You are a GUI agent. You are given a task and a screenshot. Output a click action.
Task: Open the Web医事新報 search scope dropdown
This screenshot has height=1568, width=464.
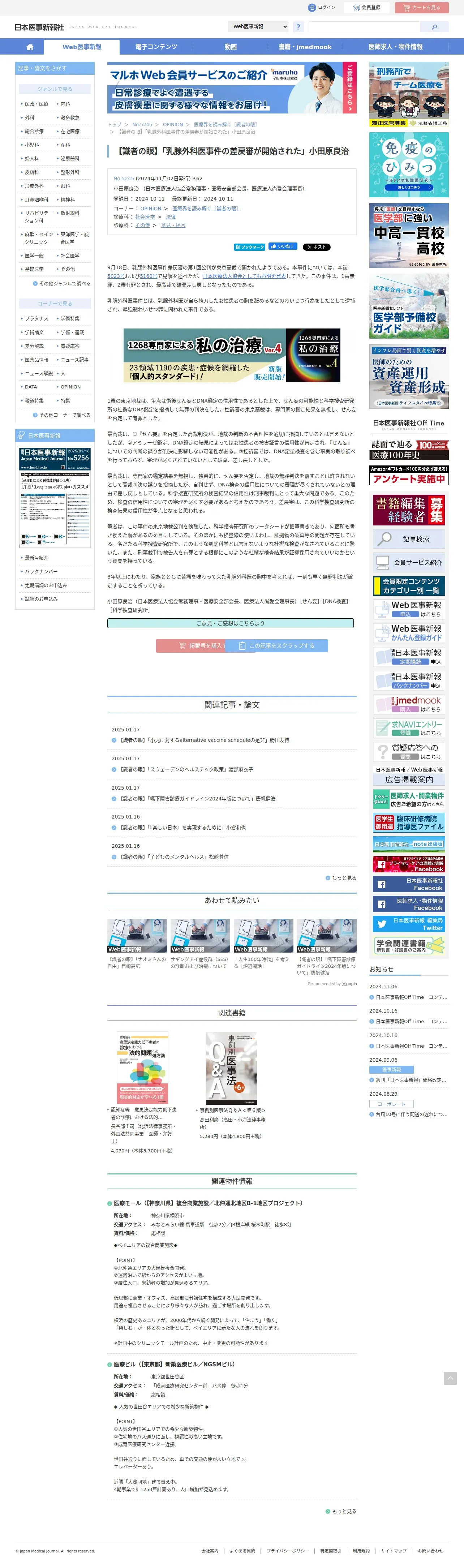click(258, 27)
